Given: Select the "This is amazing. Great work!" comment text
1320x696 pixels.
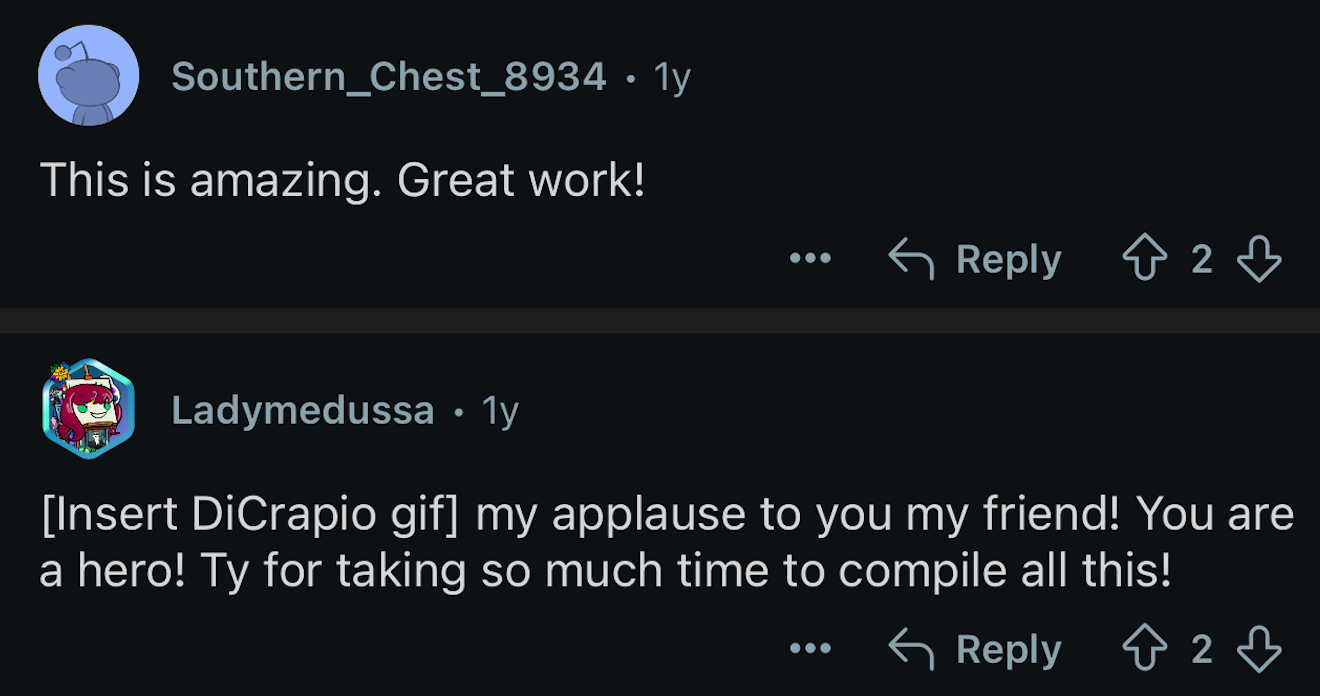Looking at the screenshot, I should [343, 180].
